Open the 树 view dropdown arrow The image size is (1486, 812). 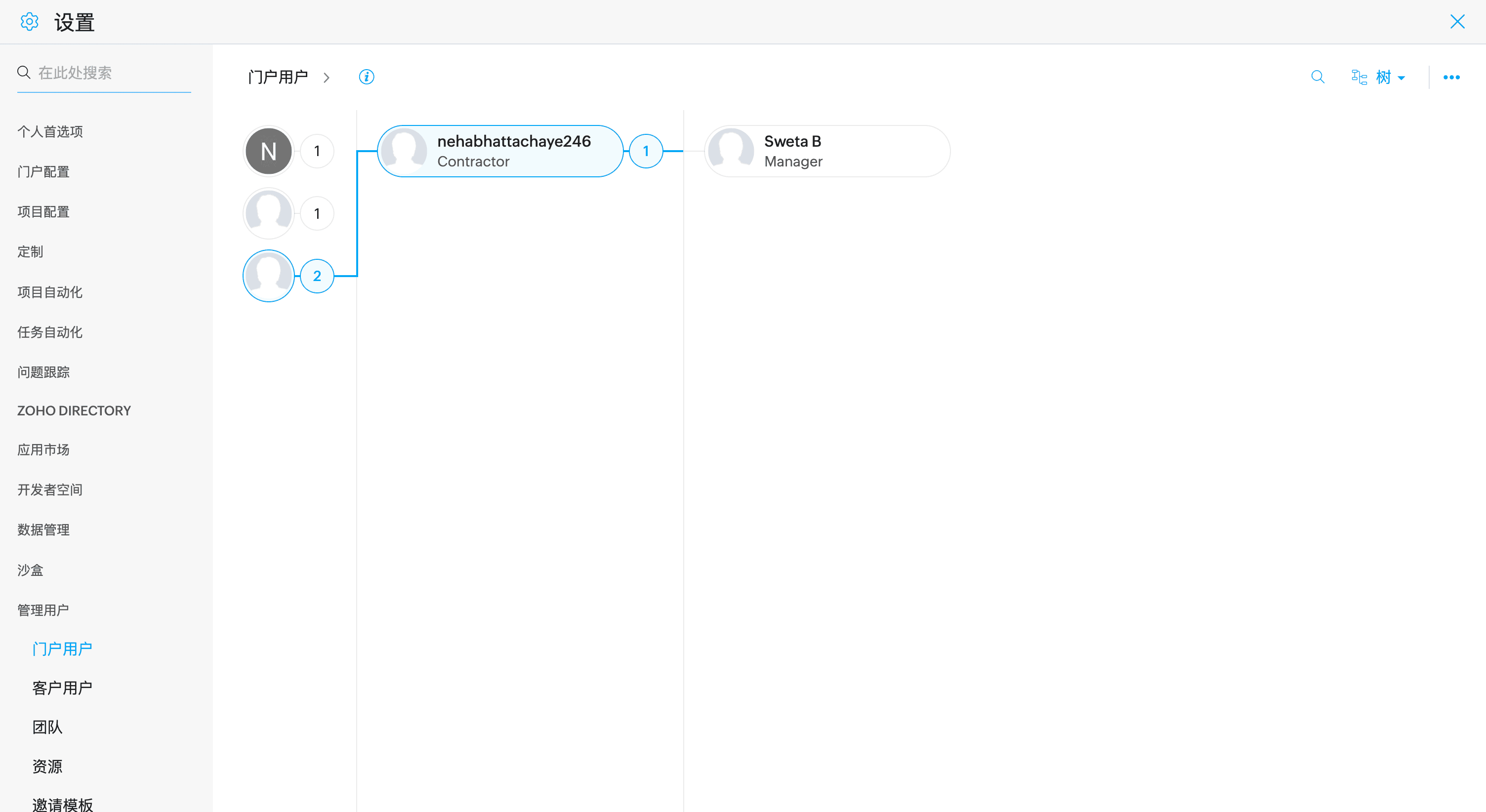[x=1401, y=78]
